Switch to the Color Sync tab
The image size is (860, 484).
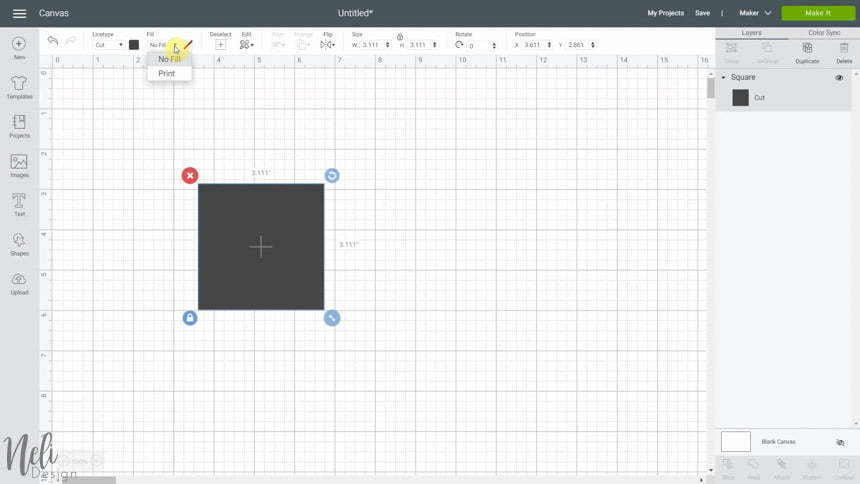point(824,33)
